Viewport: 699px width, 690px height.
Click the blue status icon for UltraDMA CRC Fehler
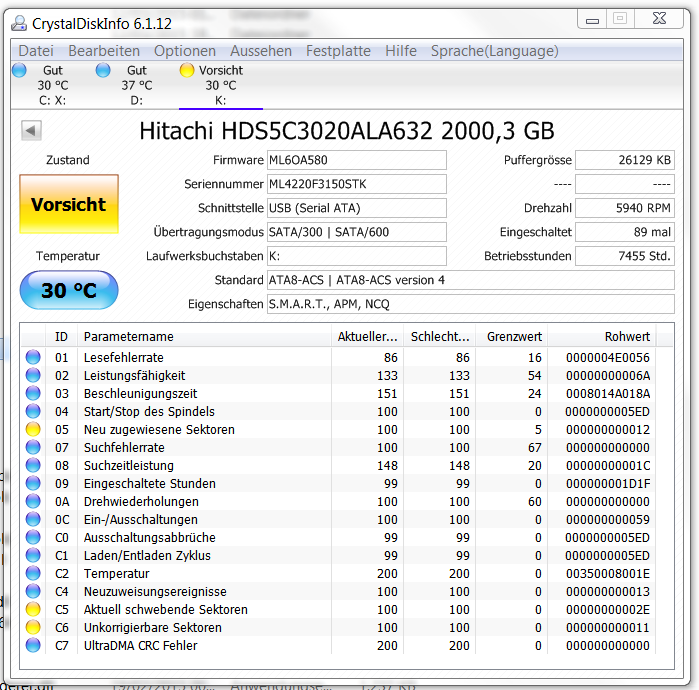33,645
